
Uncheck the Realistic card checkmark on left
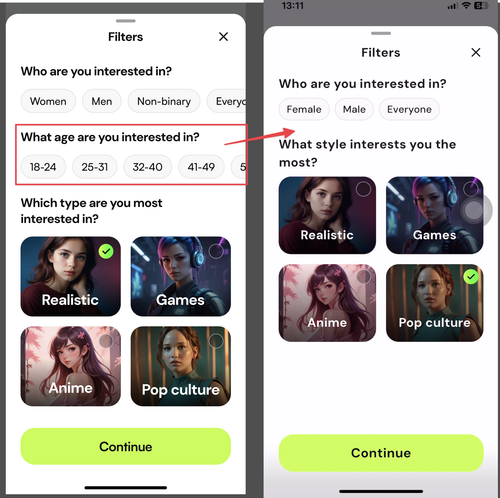tap(106, 251)
